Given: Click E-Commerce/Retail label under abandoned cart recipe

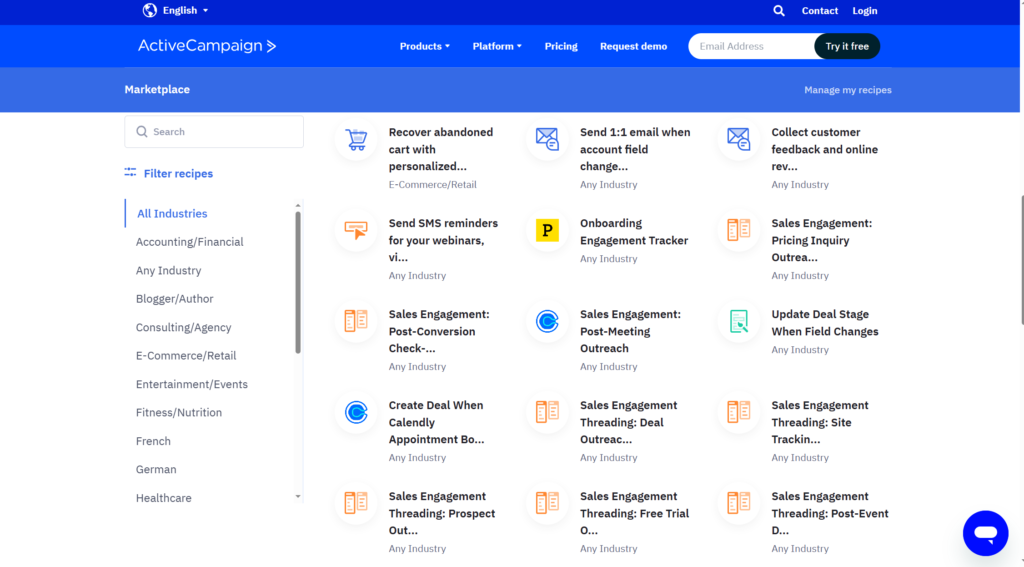Looking at the screenshot, I should 432,185.
